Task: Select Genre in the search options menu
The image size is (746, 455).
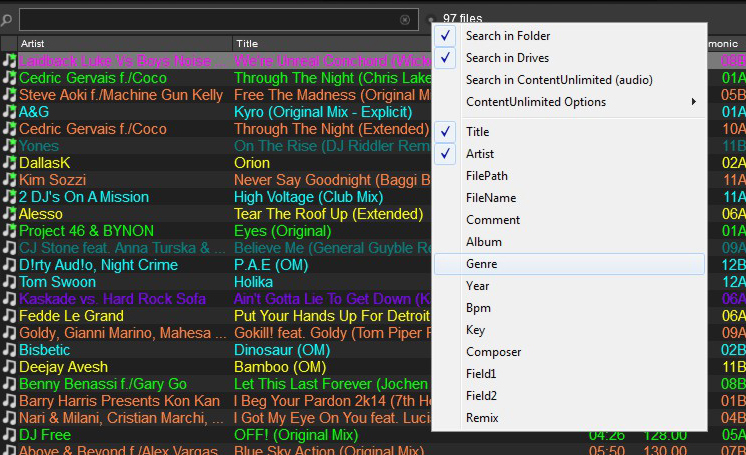Action: 481,264
